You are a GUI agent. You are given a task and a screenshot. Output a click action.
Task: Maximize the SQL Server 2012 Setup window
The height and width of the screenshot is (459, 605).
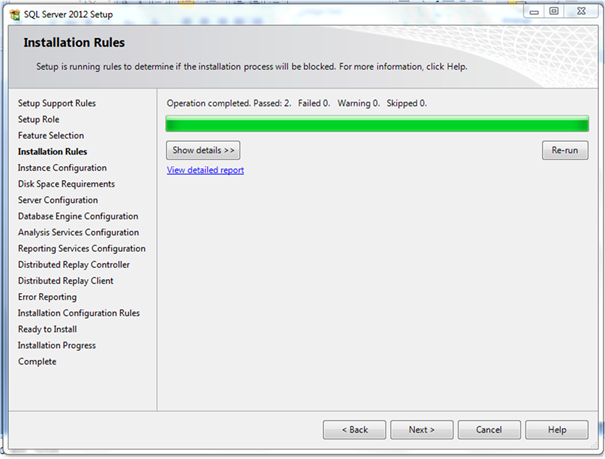(x=554, y=12)
